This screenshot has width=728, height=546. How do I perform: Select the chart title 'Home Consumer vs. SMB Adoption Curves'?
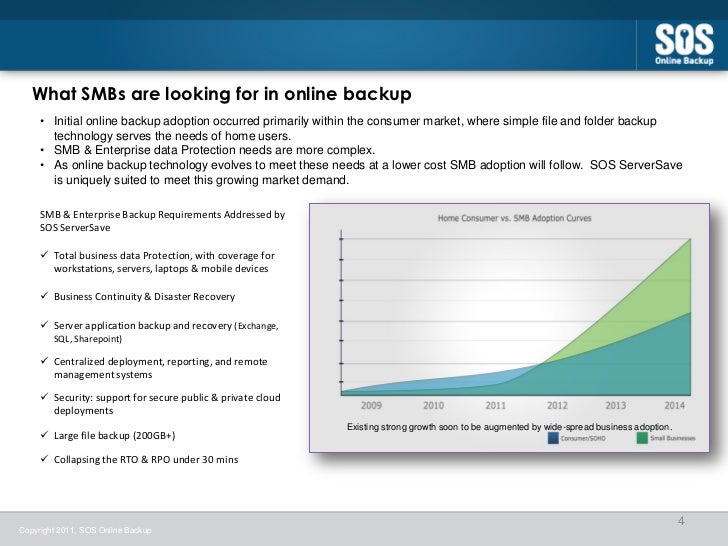coord(514,218)
